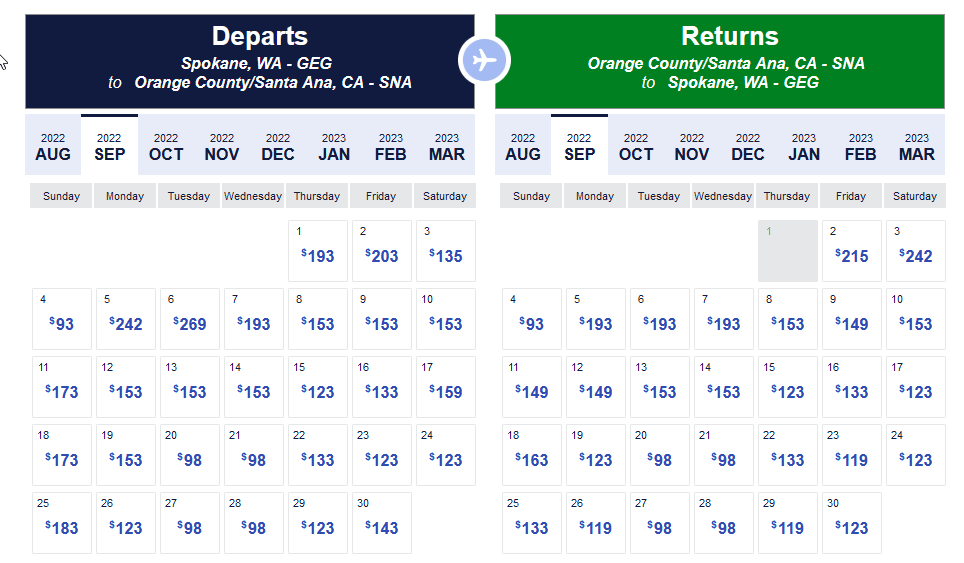Select September 30 departure priced $143
Screen dimensions: 964x563
click(381, 523)
